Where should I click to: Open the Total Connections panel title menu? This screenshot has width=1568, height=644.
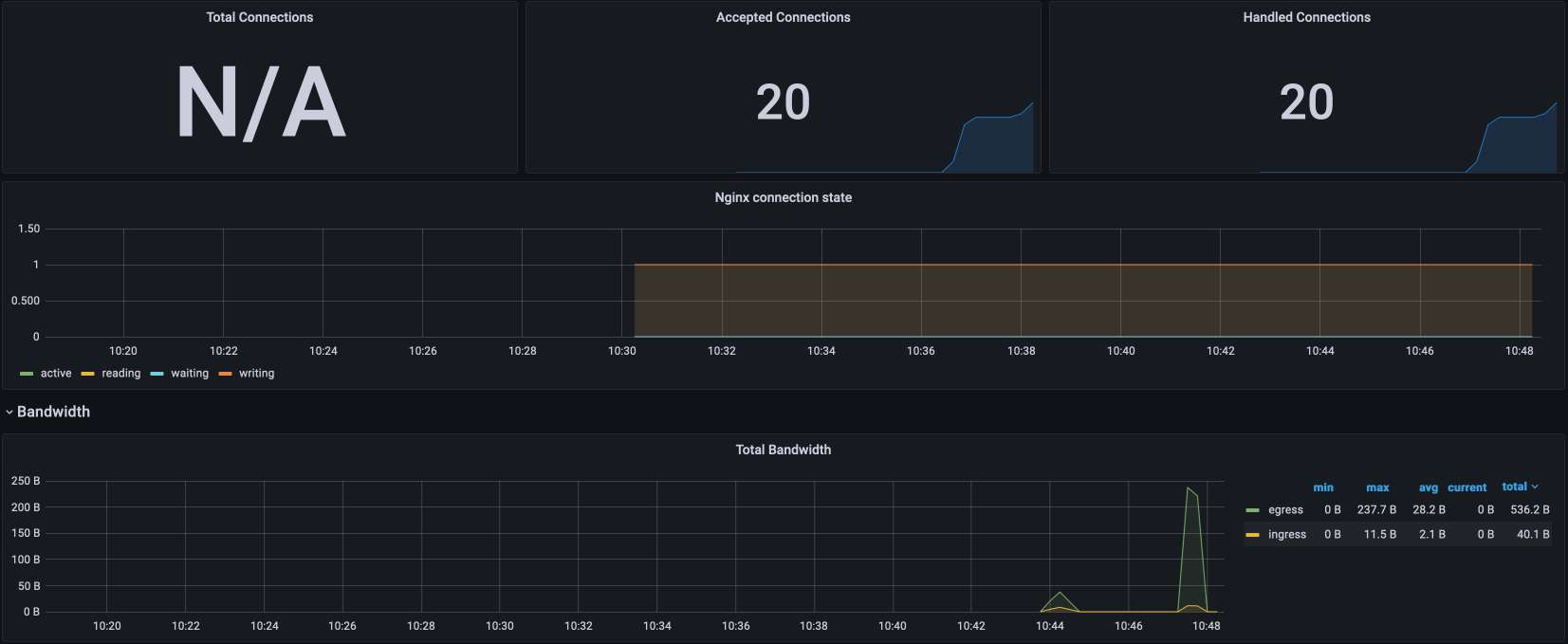point(259,17)
